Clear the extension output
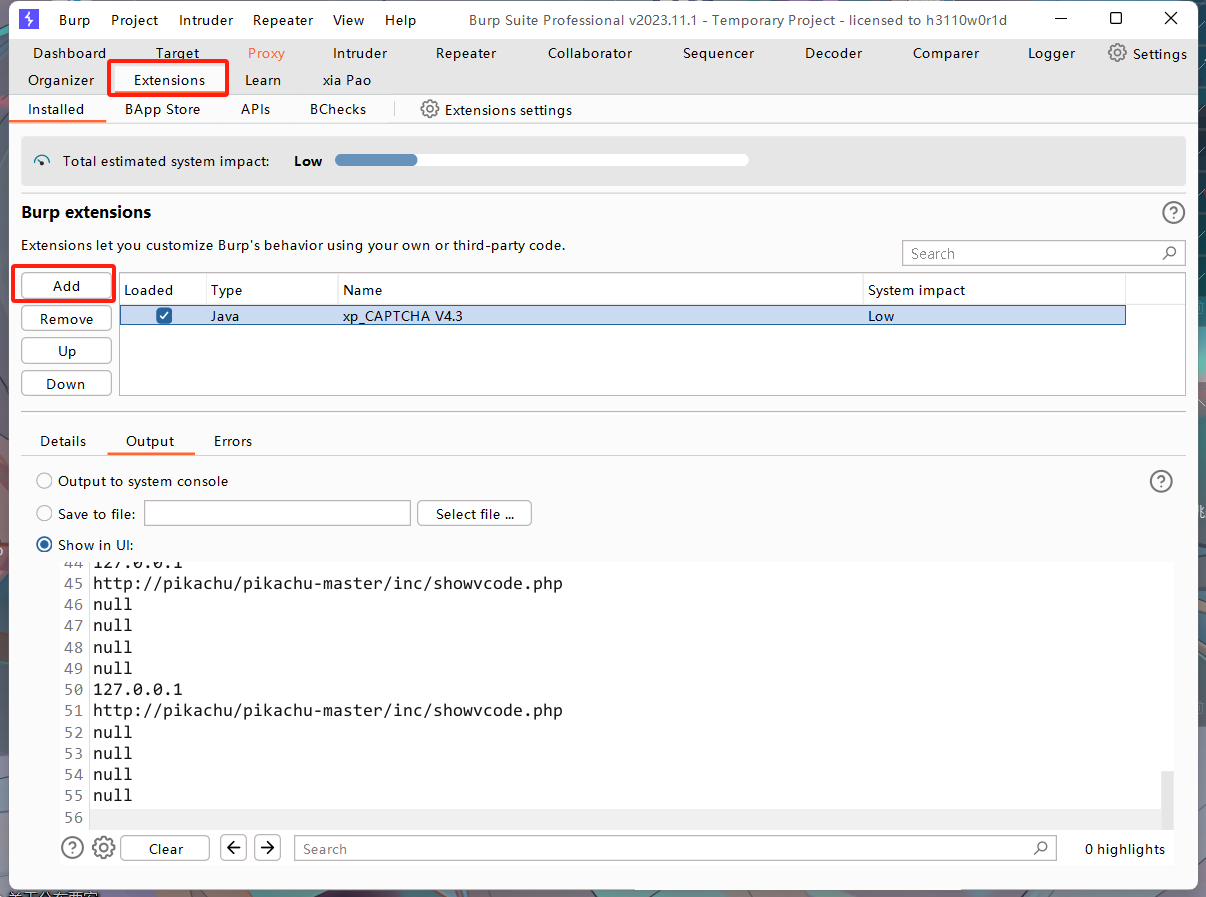Viewport: 1206px width, 897px height. point(166,849)
